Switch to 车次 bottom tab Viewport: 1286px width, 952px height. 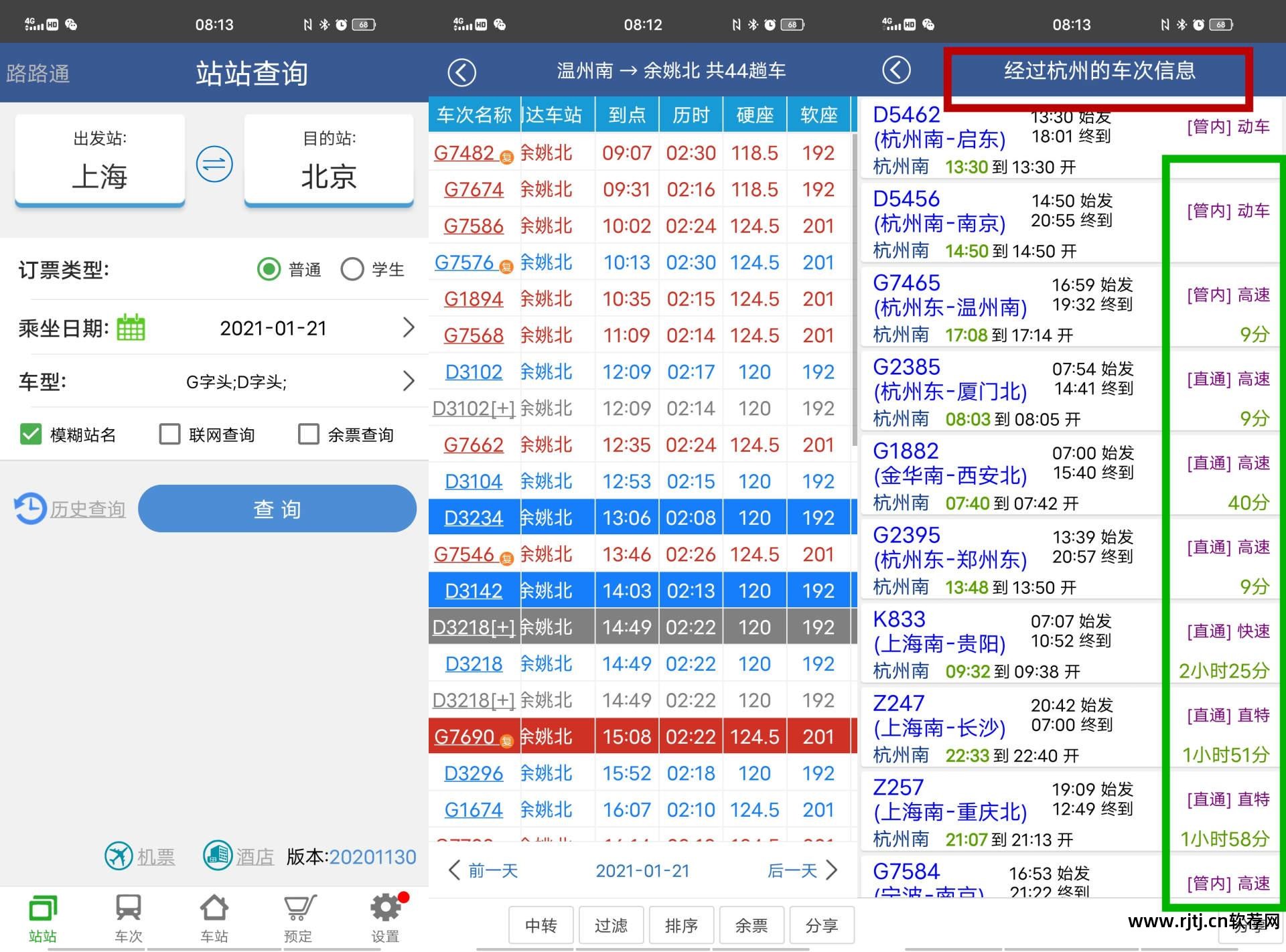129,919
